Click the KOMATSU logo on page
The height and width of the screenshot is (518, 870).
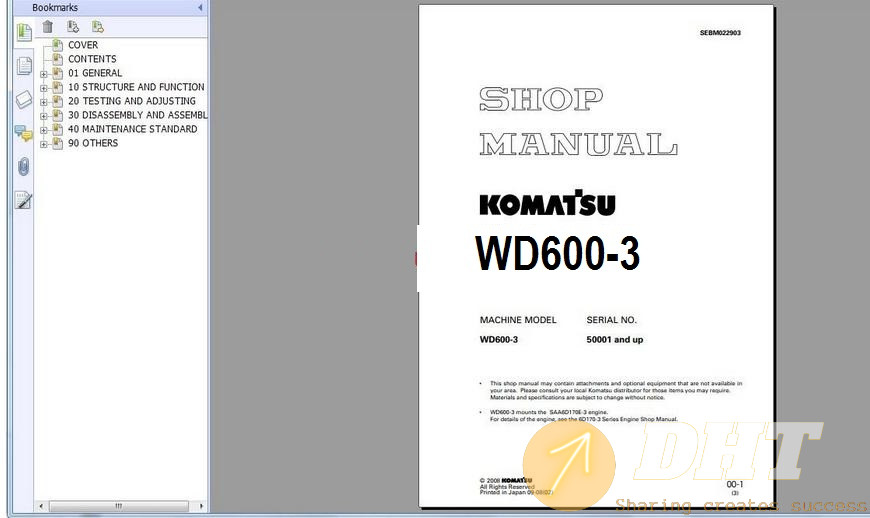pyautogui.click(x=548, y=203)
